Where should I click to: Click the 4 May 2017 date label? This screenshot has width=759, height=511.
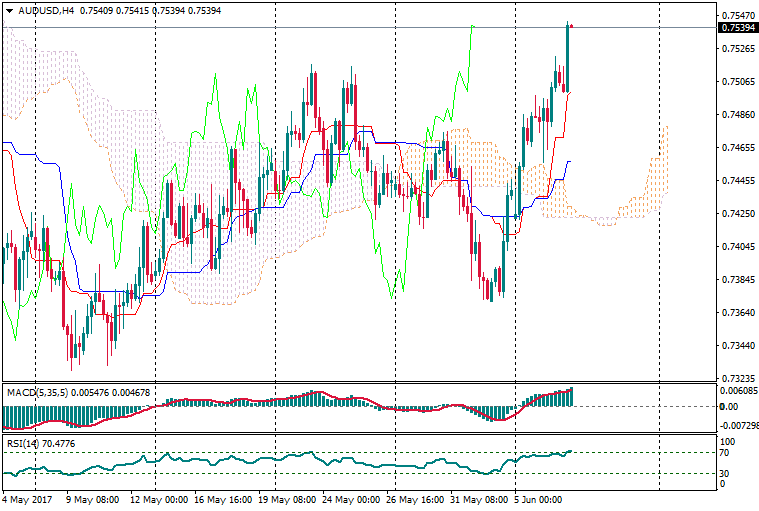[x=26, y=498]
